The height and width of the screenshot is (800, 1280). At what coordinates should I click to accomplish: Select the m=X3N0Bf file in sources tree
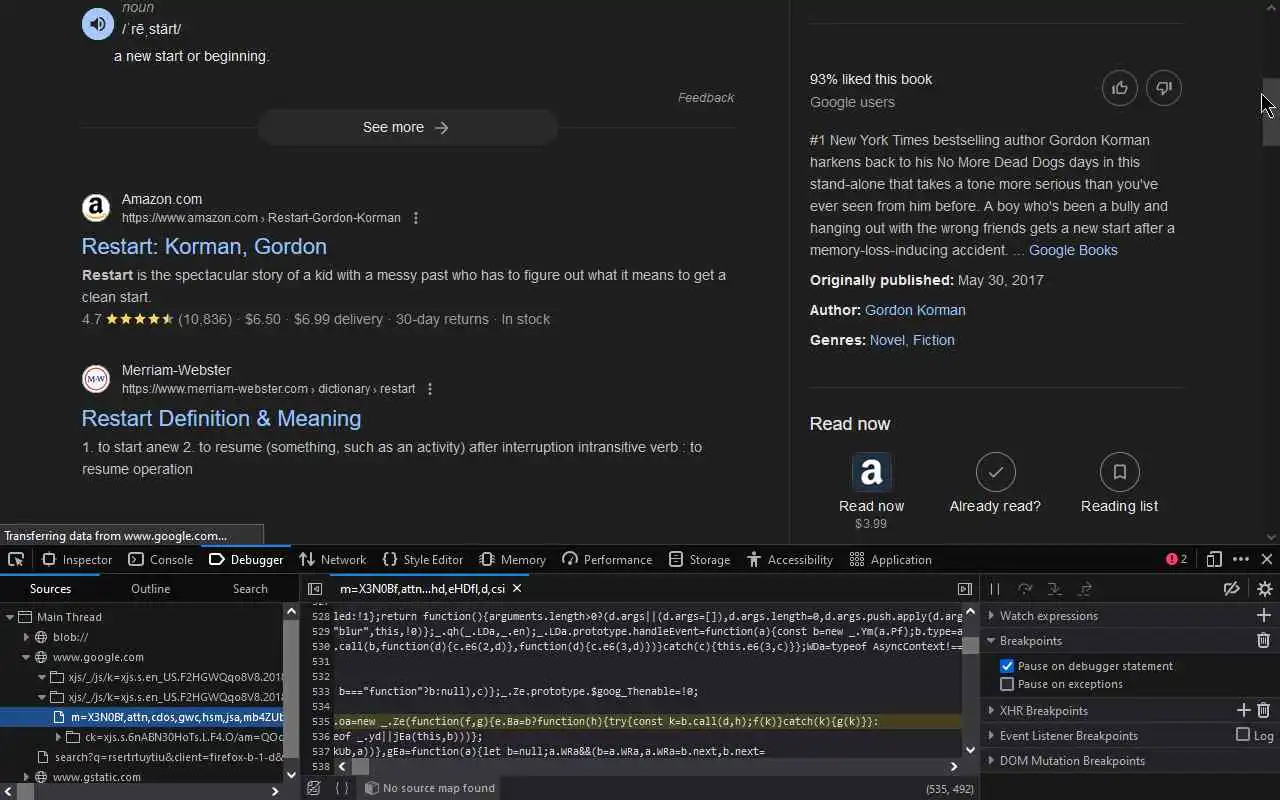142,717
